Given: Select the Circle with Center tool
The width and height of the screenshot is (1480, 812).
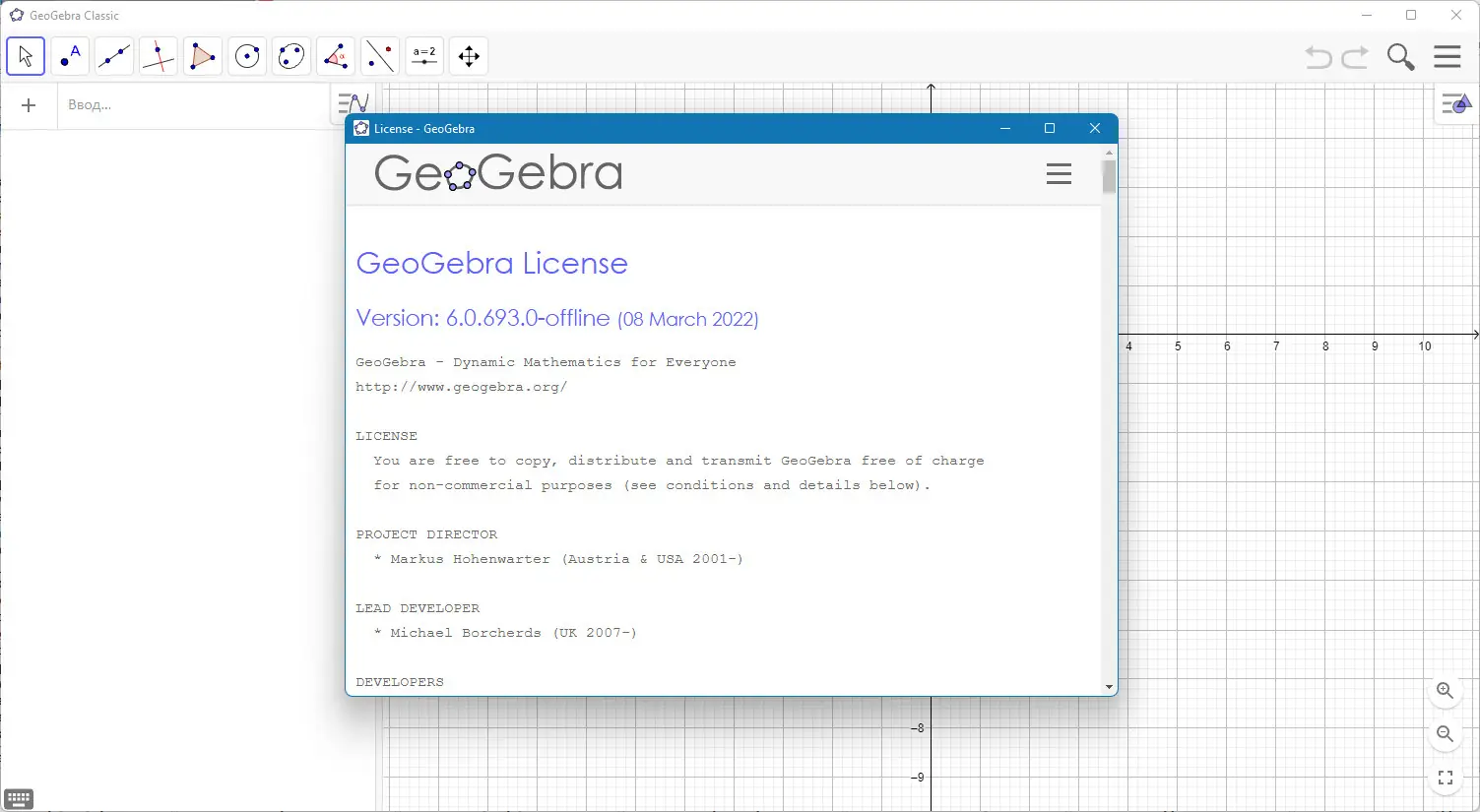Looking at the screenshot, I should click(x=247, y=56).
